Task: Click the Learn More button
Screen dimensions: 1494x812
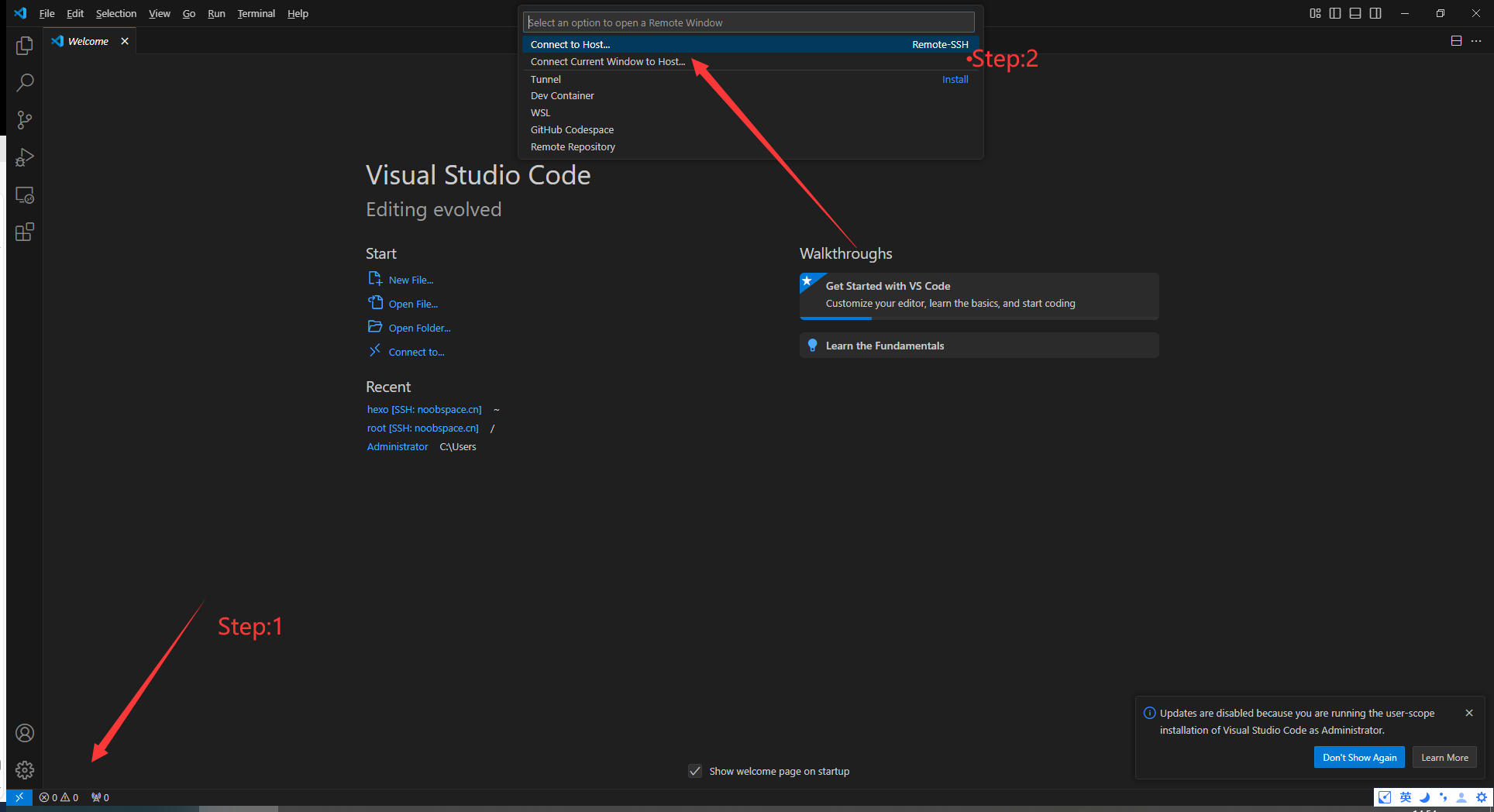Action: [1444, 758]
